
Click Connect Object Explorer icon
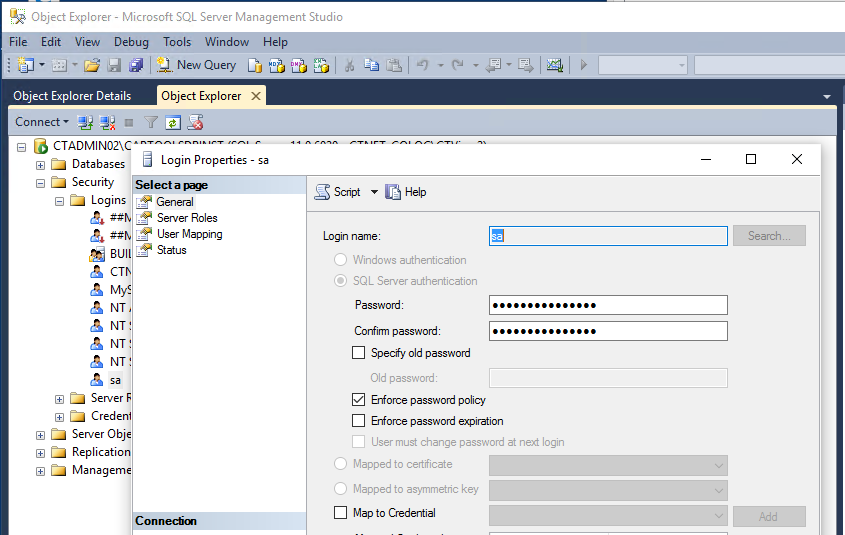pos(85,123)
